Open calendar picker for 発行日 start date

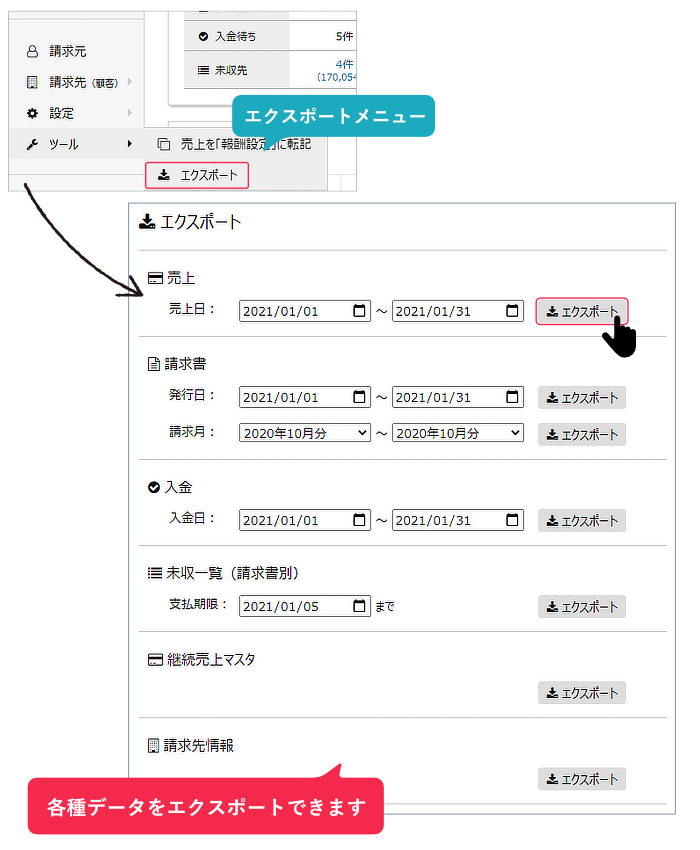pos(360,397)
